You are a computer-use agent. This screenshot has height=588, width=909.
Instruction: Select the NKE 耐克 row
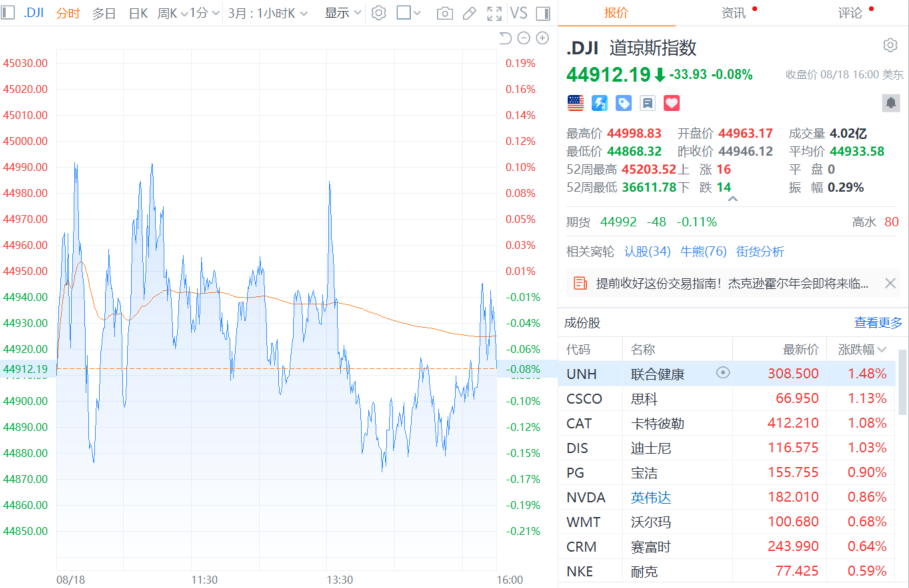[727, 571]
